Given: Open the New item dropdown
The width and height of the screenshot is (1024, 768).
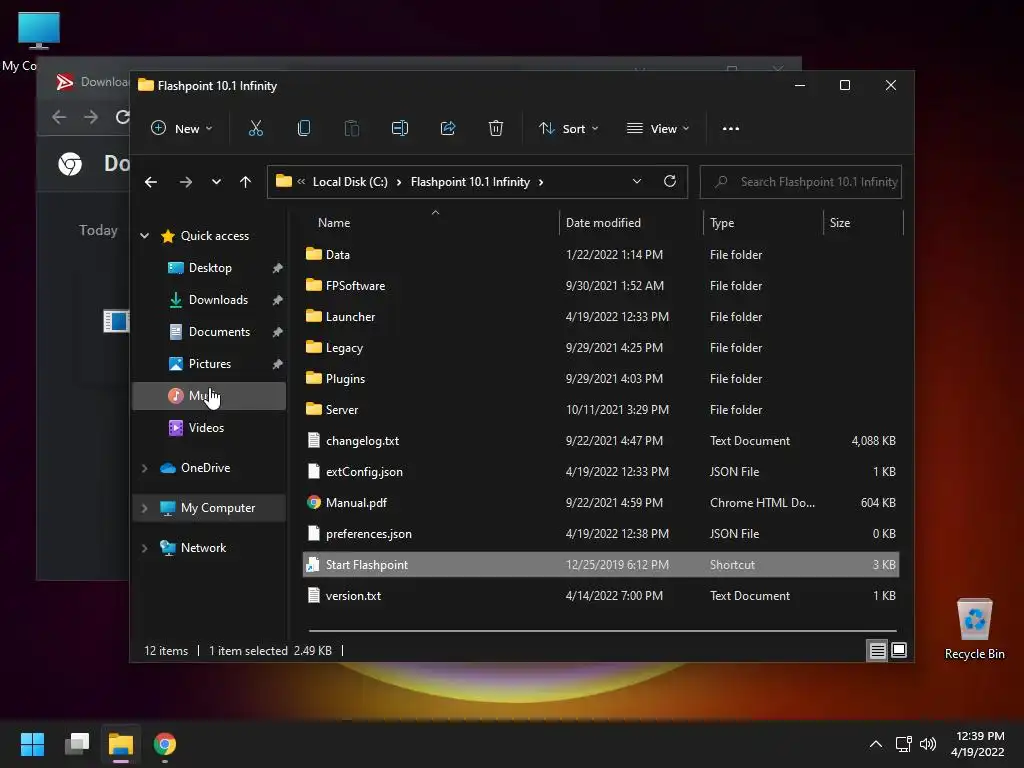Looking at the screenshot, I should [182, 129].
